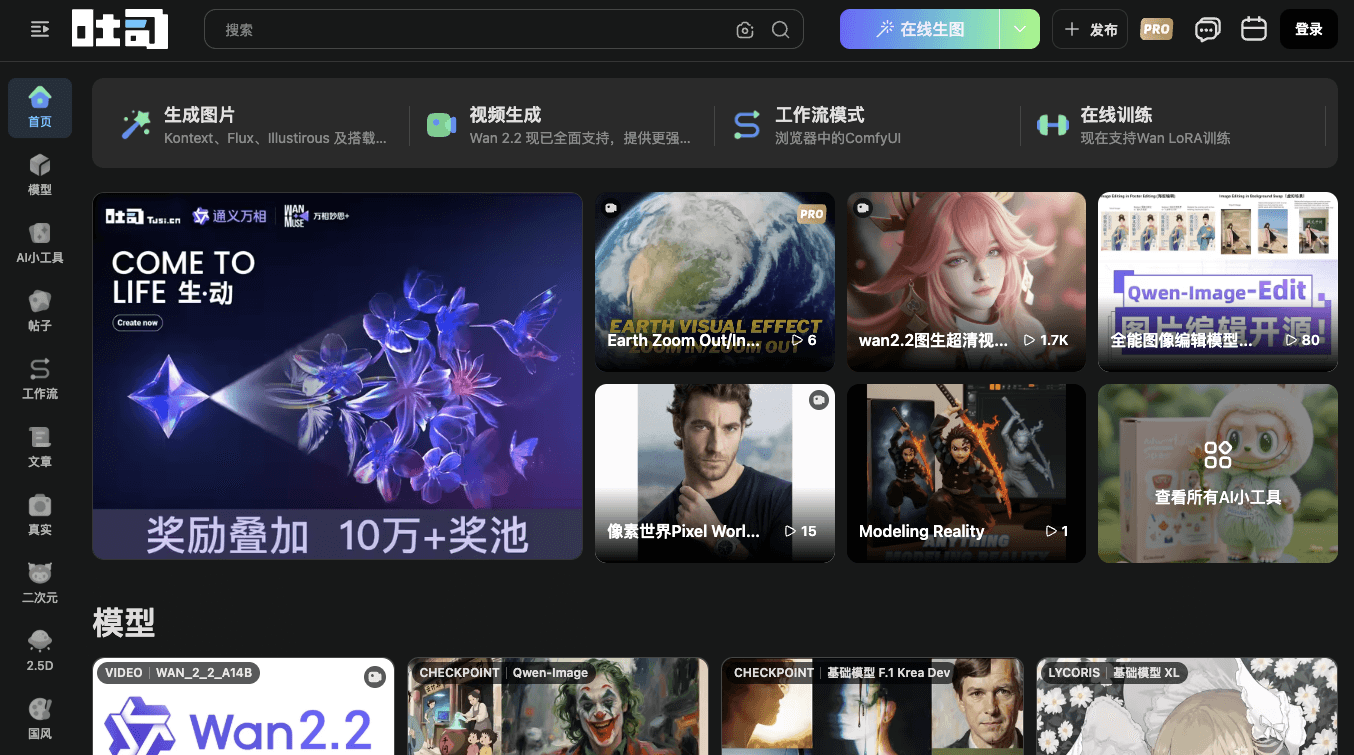Open the calendar check-in icon
The image size is (1354, 755).
pyautogui.click(x=1254, y=29)
